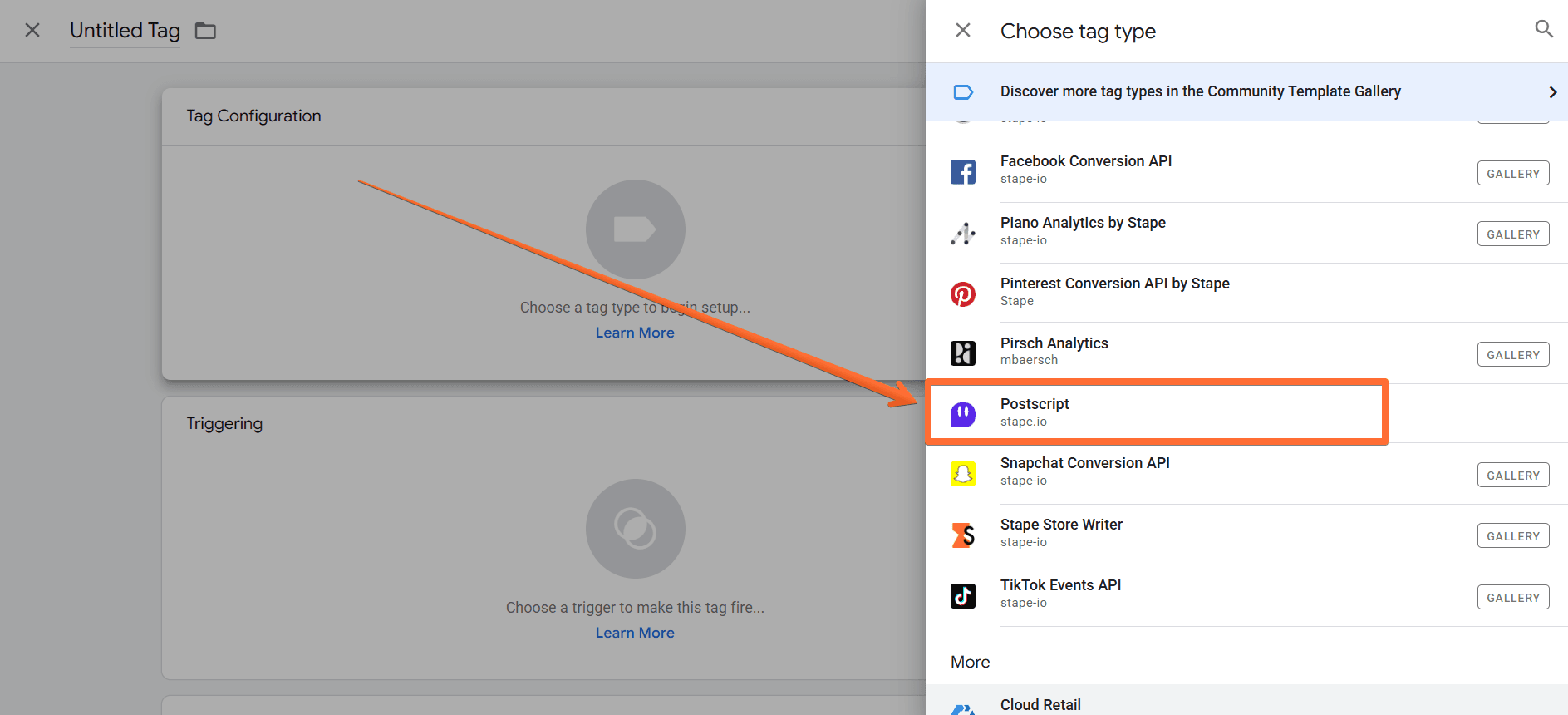Open Learn More under Triggering

(x=635, y=633)
